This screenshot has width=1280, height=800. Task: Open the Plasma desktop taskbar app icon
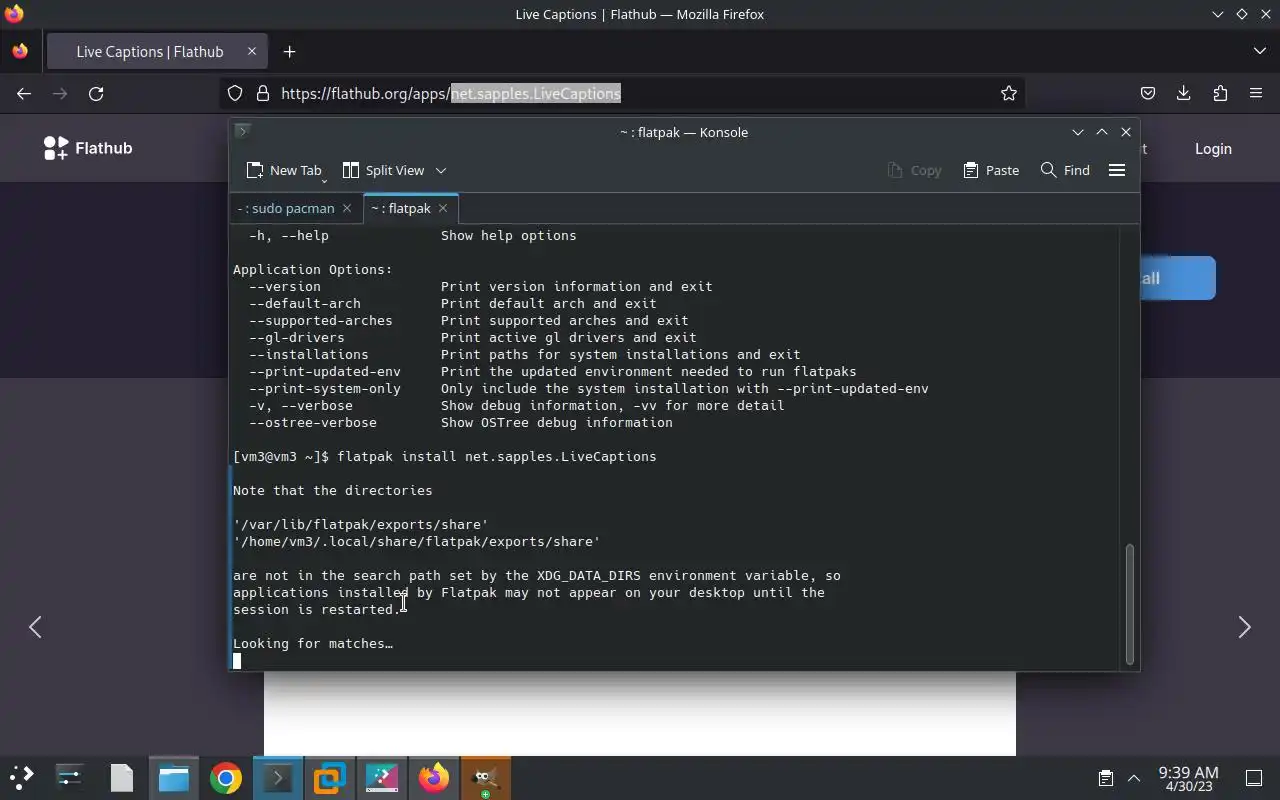coord(382,777)
